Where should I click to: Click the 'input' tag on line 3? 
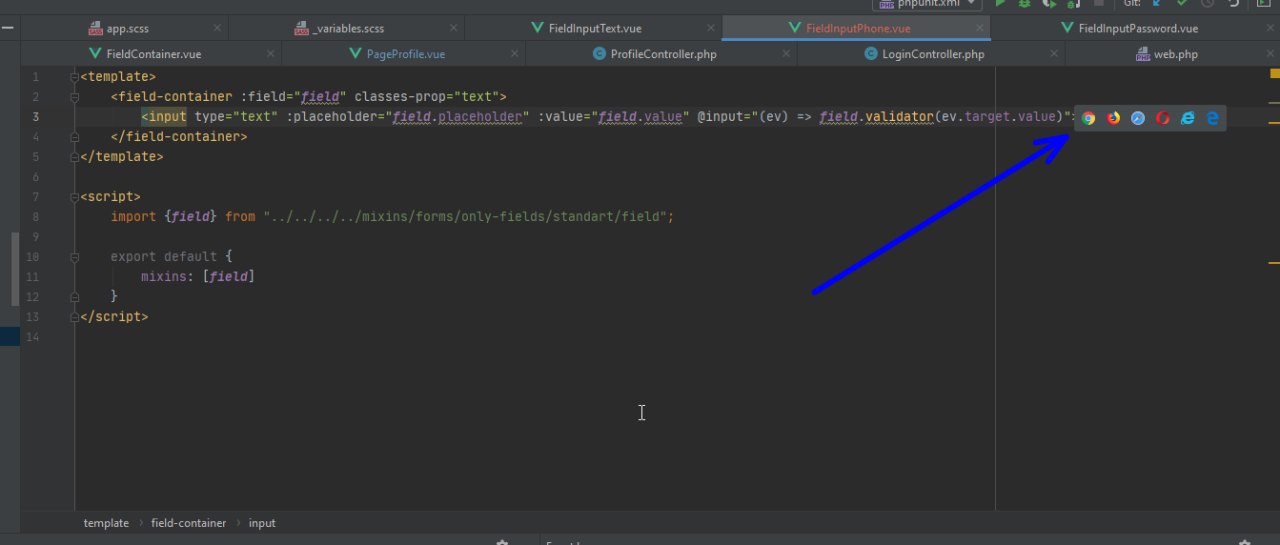point(167,117)
